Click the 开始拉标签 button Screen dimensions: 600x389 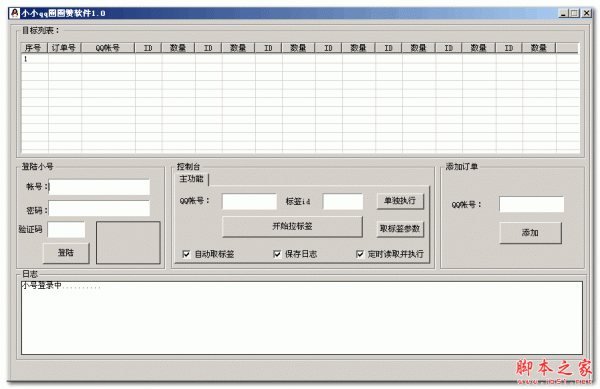[x=292, y=226]
